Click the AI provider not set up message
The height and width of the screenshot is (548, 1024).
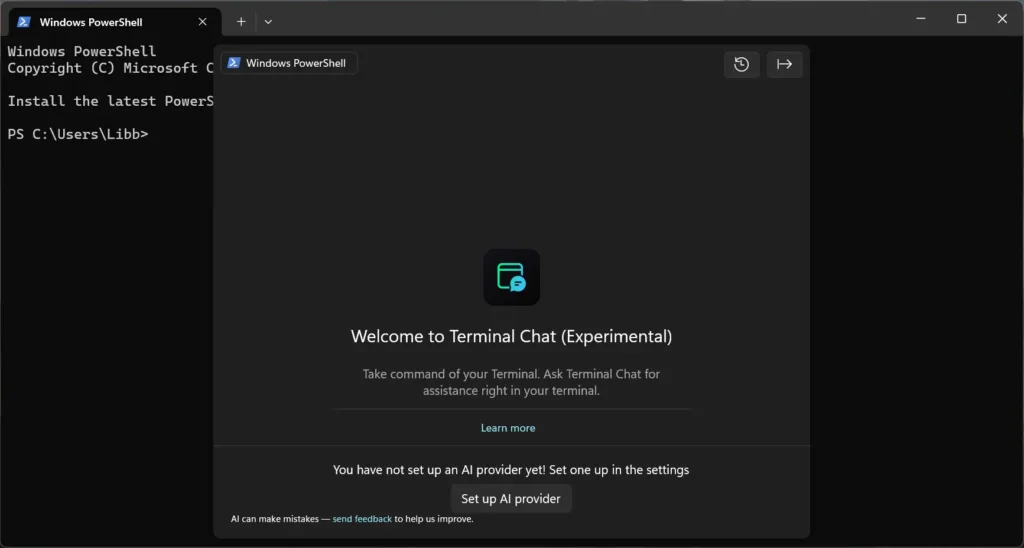[511, 469]
